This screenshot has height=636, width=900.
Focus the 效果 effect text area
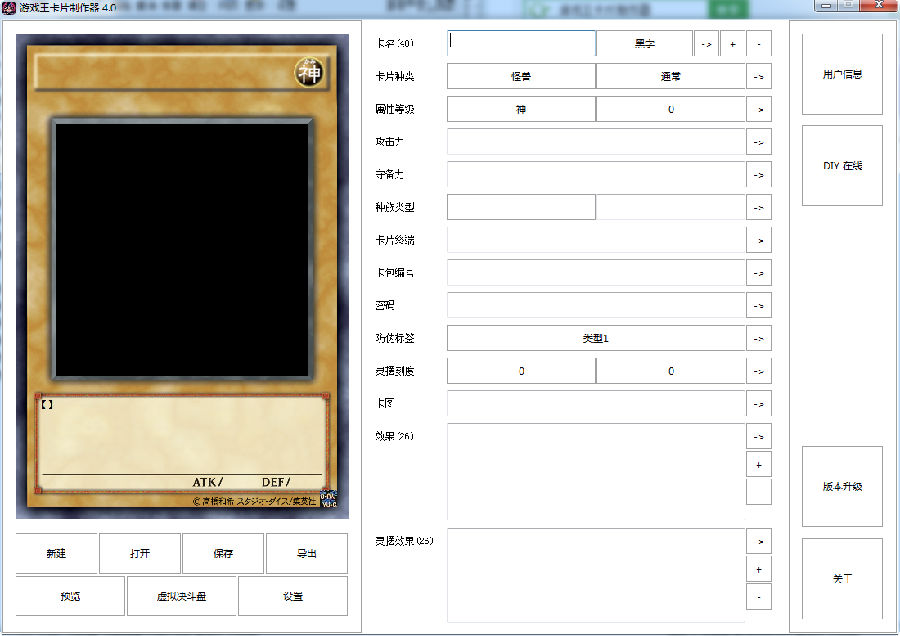596,471
